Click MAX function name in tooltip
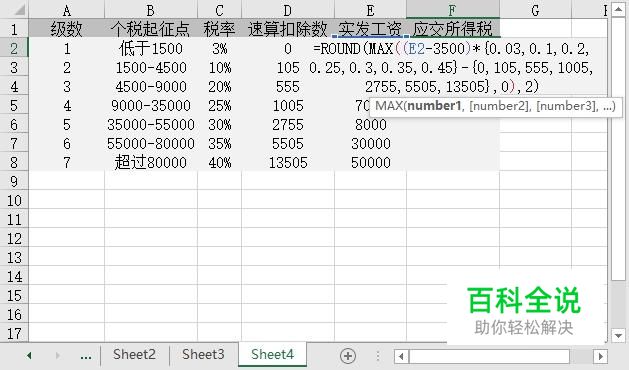 coord(389,106)
